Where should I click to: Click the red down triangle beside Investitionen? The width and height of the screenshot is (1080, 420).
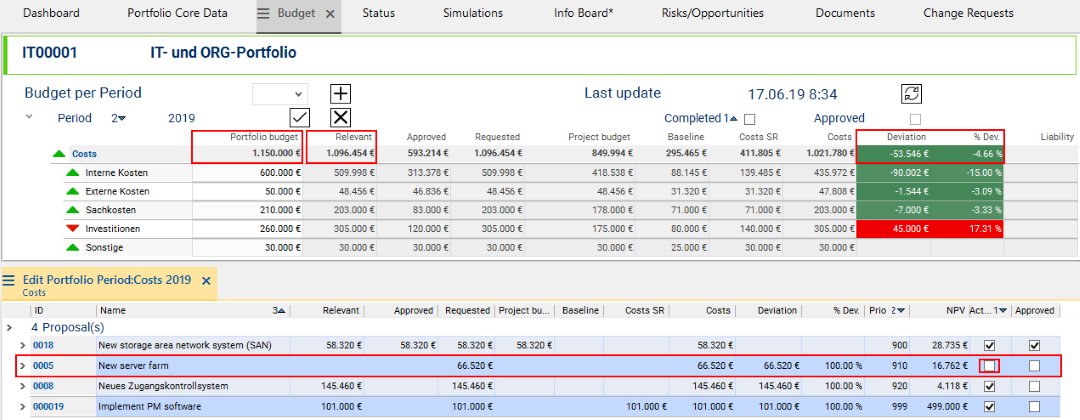pos(72,228)
